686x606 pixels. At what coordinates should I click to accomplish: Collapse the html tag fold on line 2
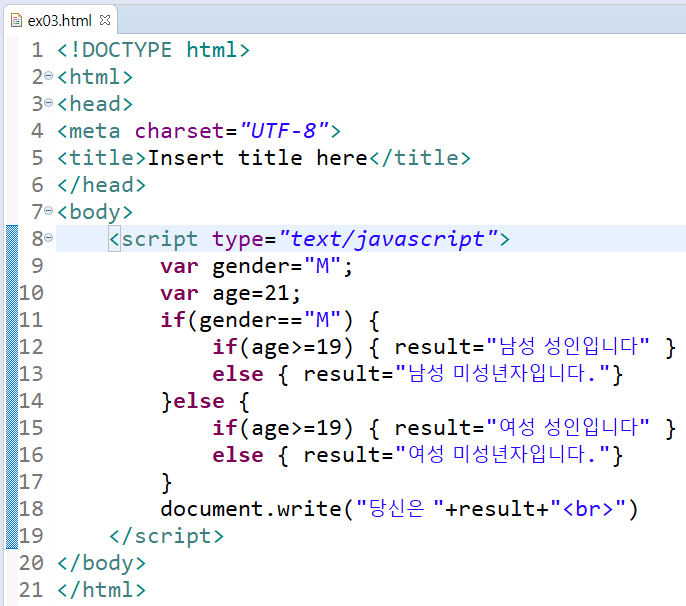[49, 76]
